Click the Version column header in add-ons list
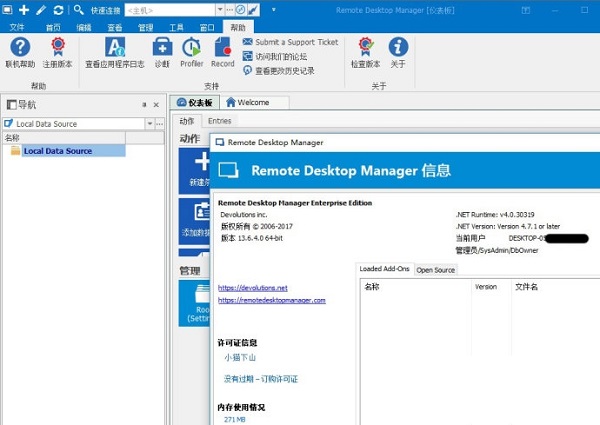 [x=491, y=287]
